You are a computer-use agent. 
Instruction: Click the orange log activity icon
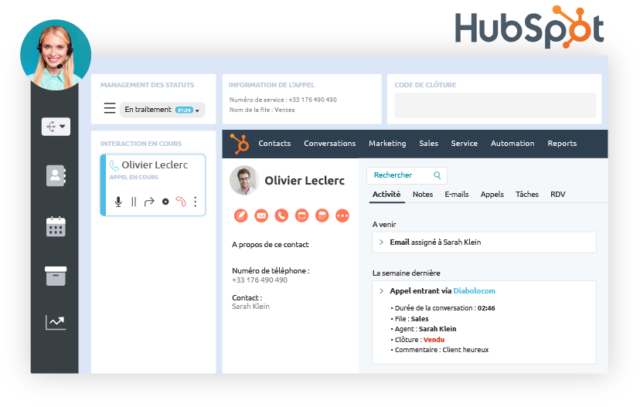tap(302, 216)
